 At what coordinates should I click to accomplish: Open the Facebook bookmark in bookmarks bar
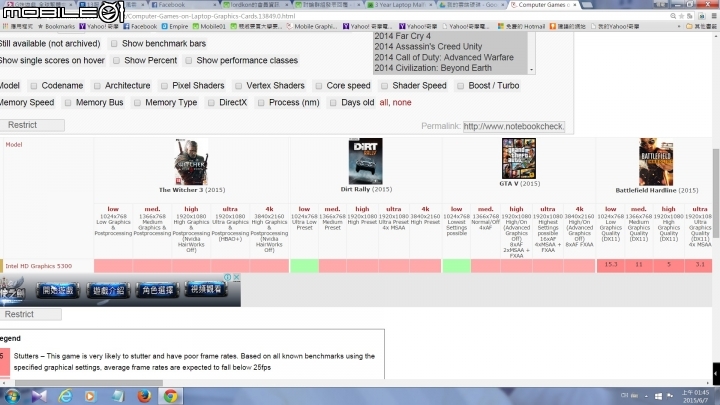tap(140, 27)
